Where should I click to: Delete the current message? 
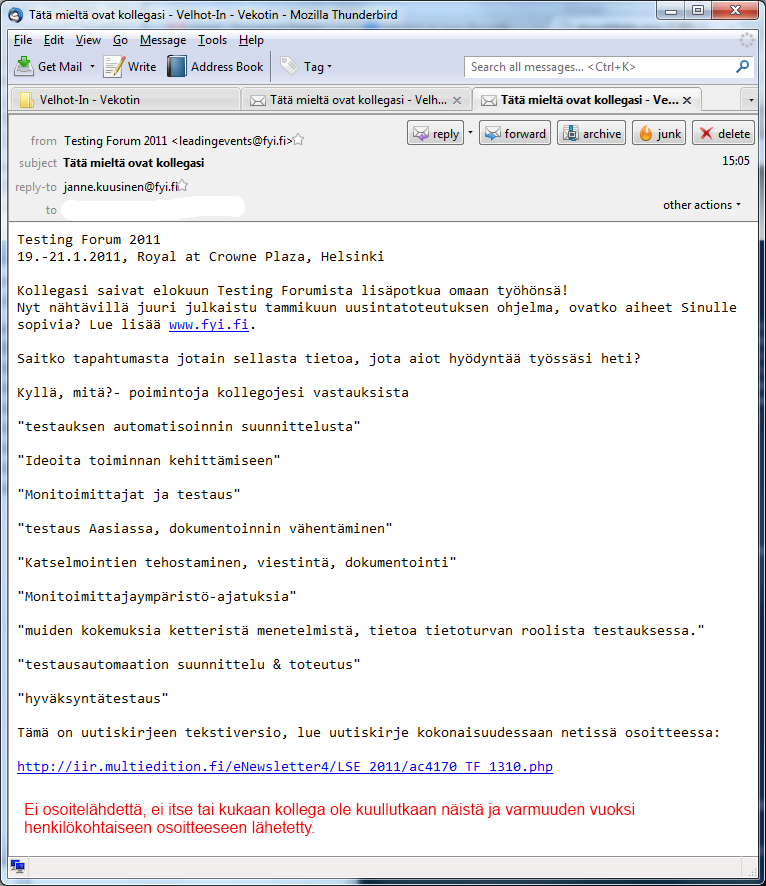click(x=723, y=134)
